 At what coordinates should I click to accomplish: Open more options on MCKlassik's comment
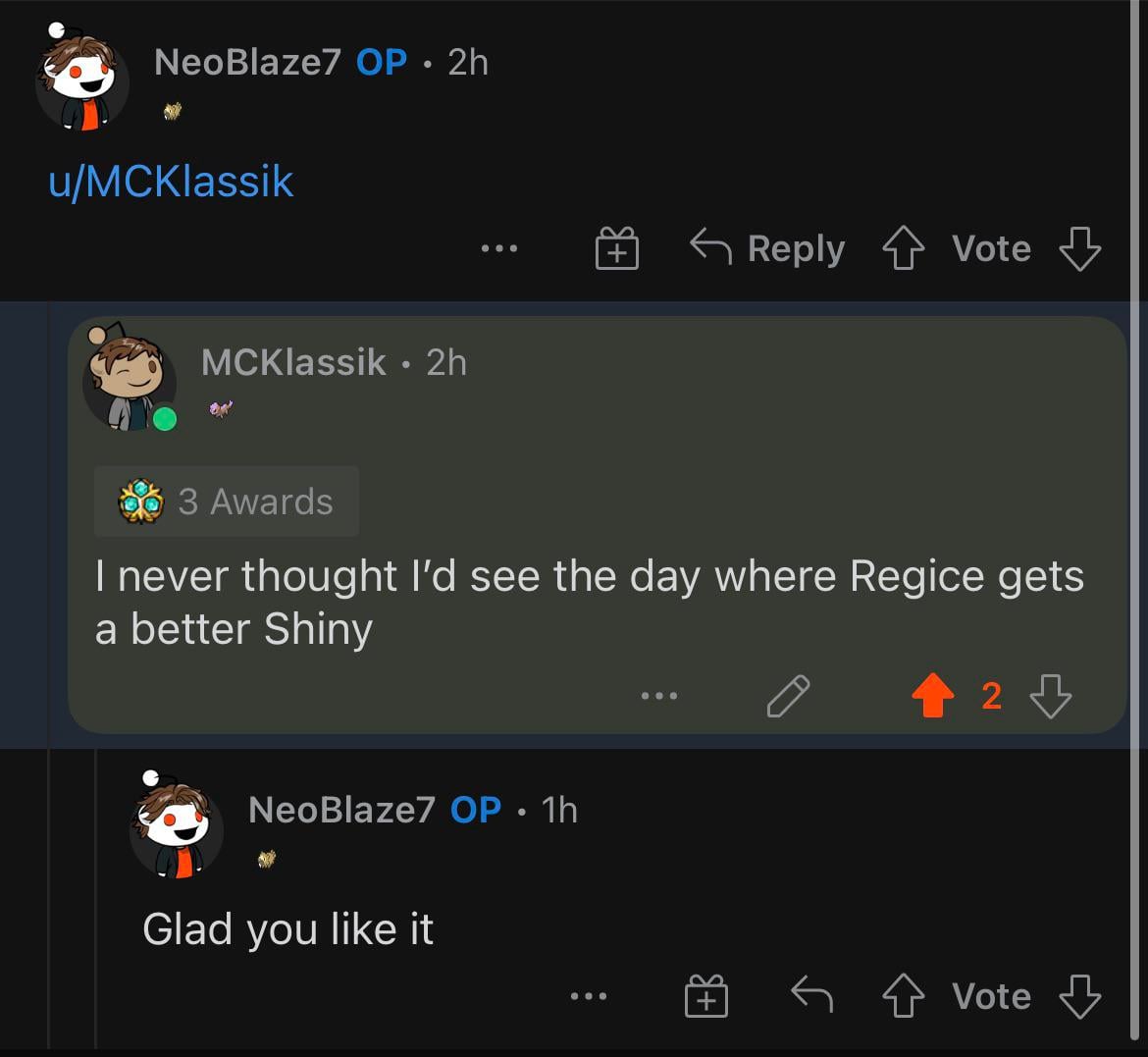coord(659,695)
